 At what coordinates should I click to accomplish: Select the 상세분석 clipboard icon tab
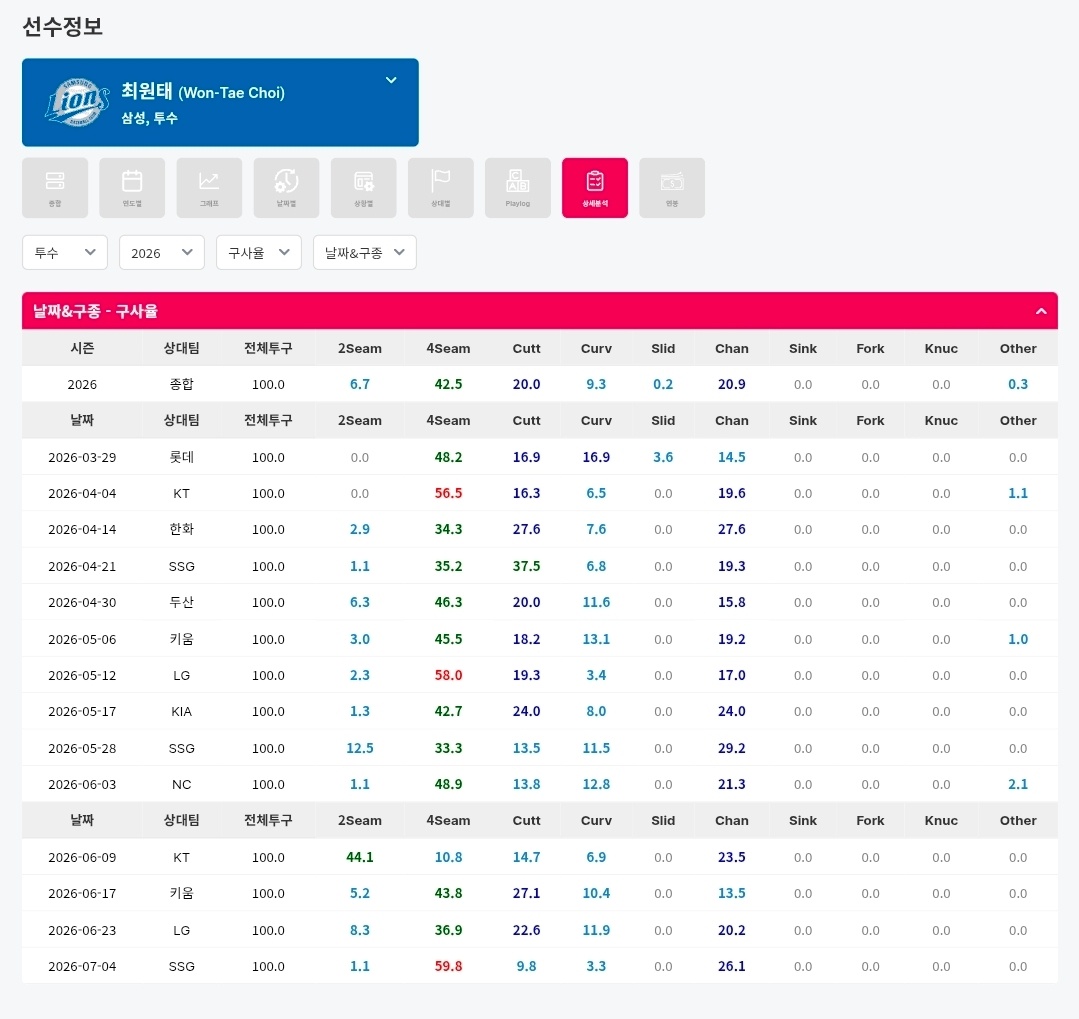(x=595, y=188)
